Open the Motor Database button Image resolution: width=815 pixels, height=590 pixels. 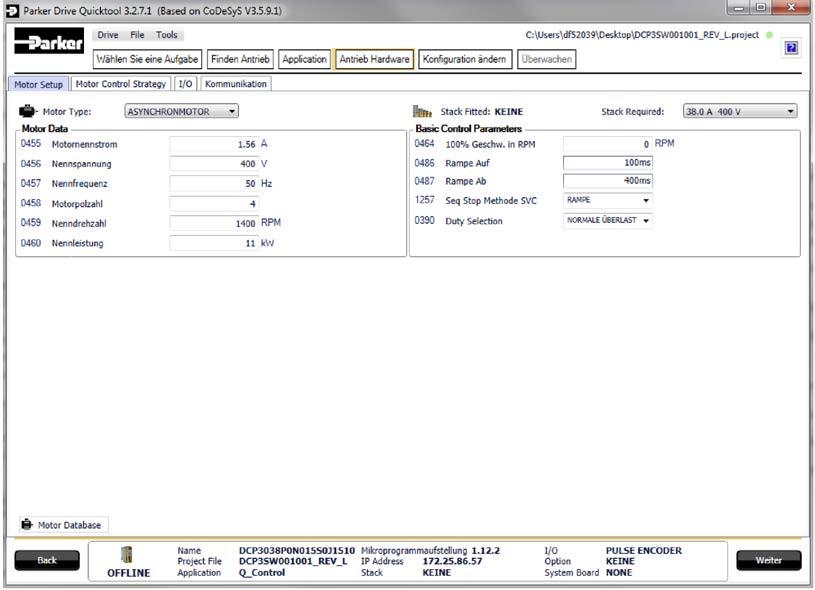coord(63,525)
